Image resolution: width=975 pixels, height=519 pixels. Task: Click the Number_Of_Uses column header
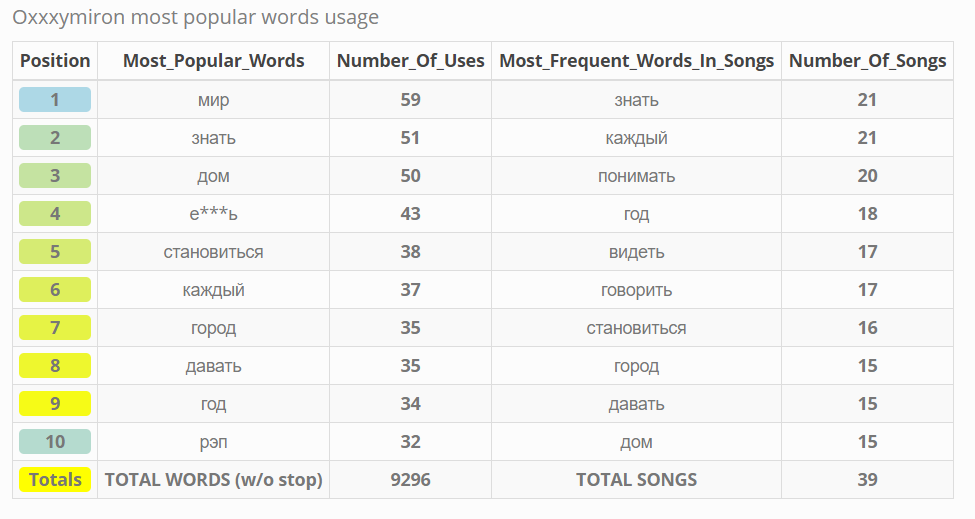click(410, 61)
